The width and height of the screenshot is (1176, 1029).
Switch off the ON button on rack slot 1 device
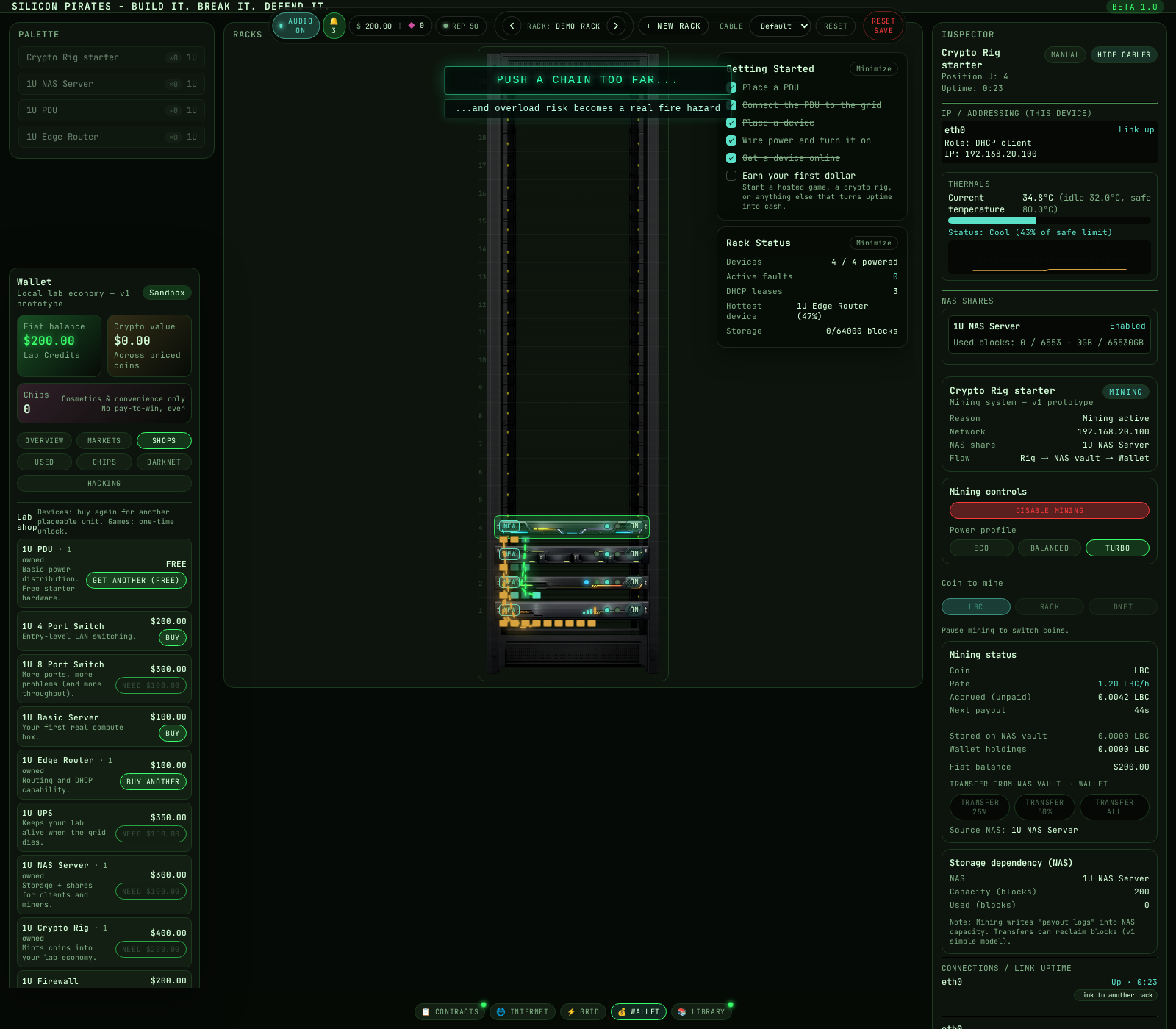click(634, 610)
